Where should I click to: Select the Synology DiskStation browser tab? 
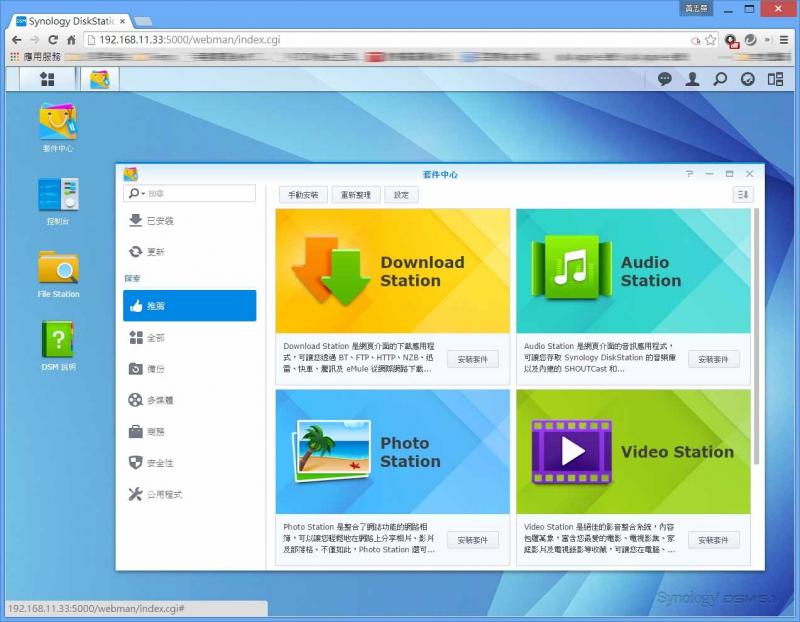pos(71,21)
